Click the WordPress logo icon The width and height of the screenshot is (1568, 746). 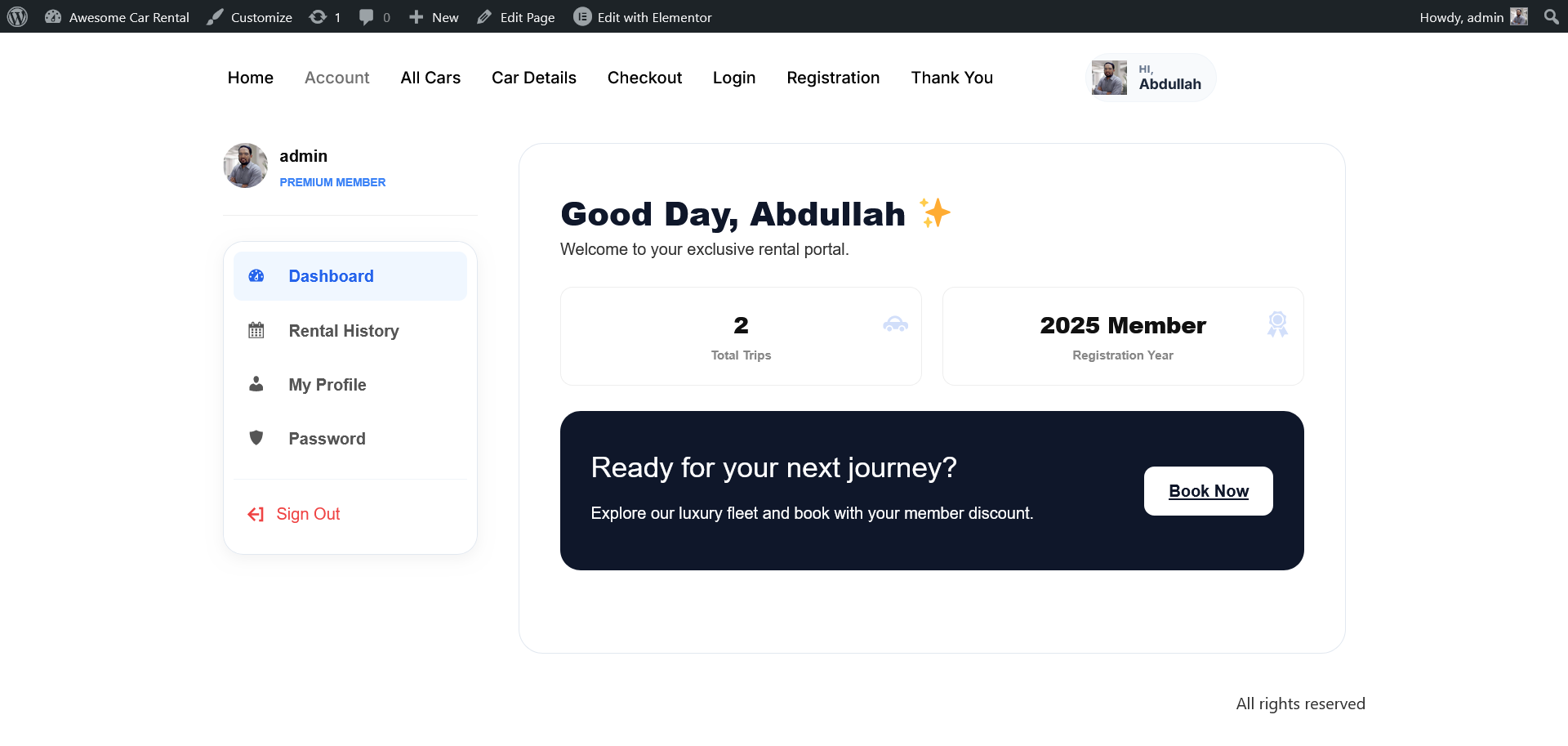[x=17, y=17]
